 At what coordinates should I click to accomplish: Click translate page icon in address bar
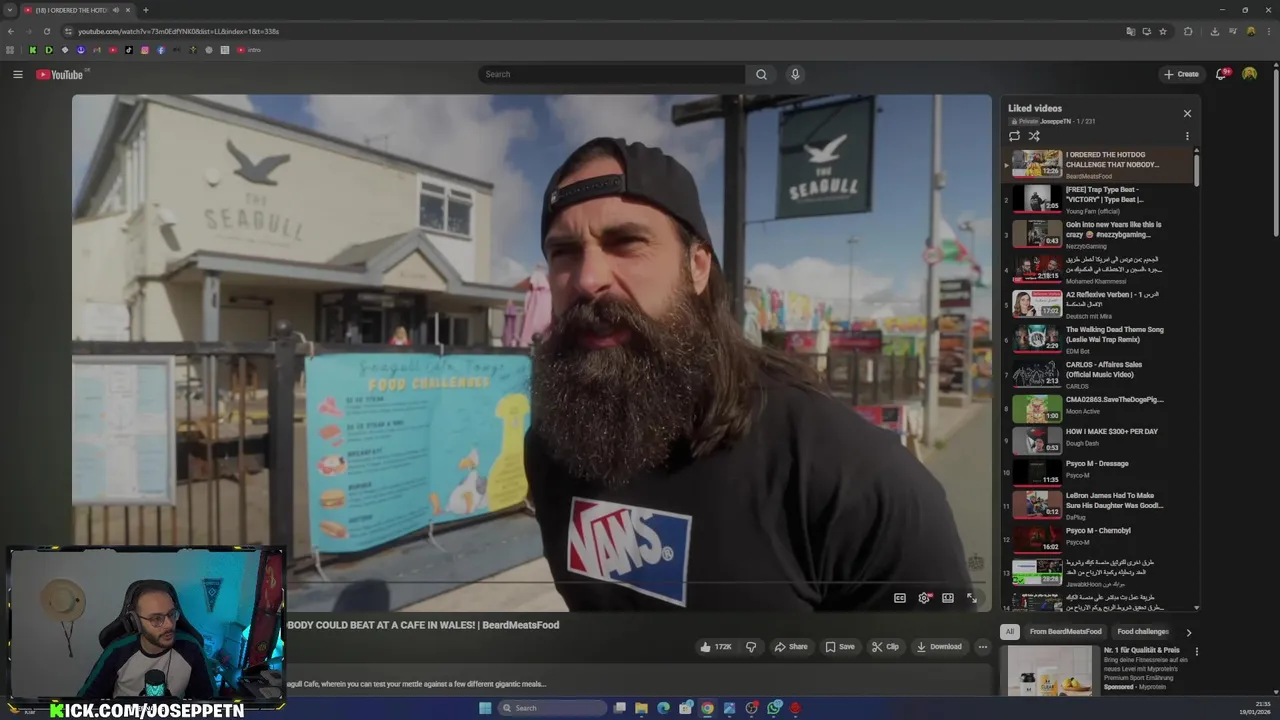1131,31
